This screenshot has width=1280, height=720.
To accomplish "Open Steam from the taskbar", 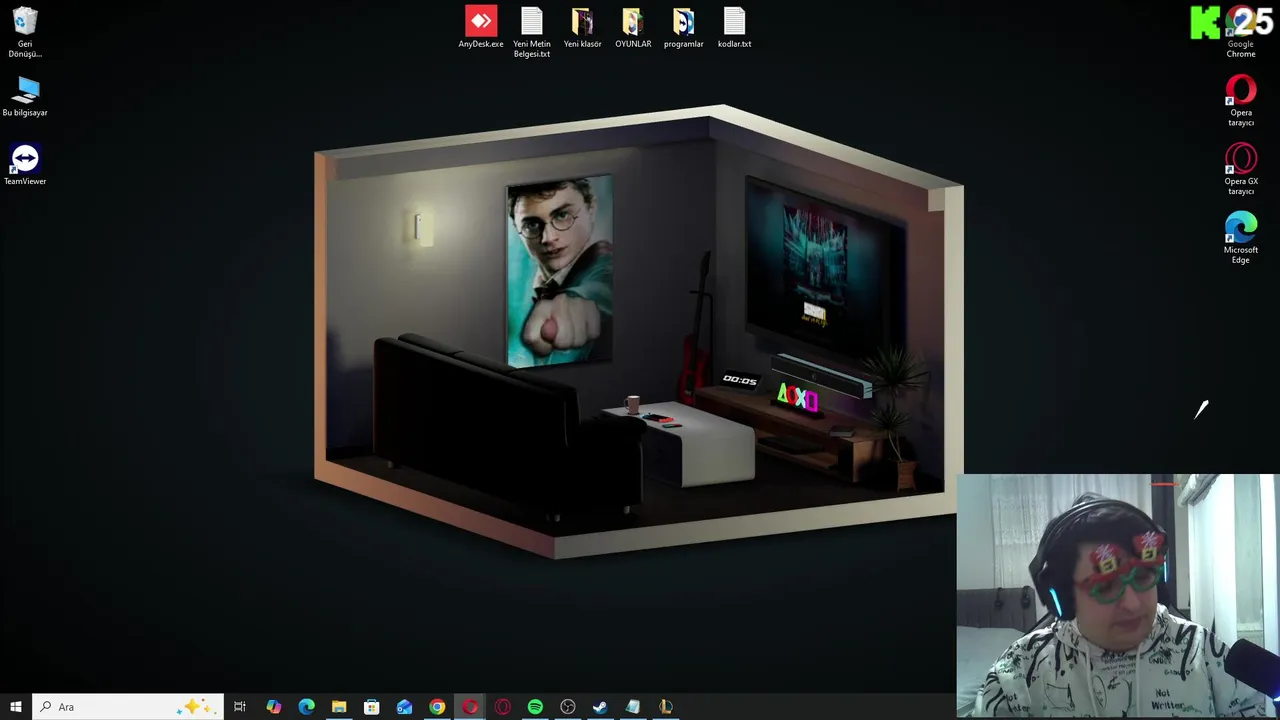I will tap(600, 707).
